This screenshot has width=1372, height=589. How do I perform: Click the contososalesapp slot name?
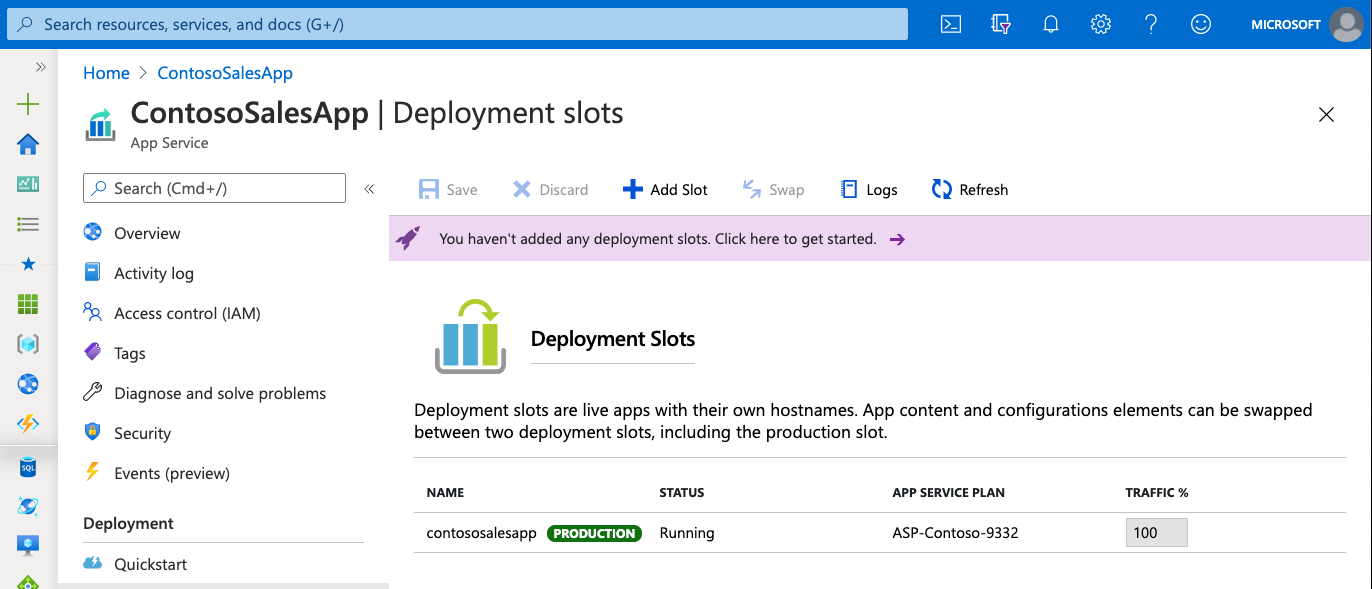coord(482,533)
